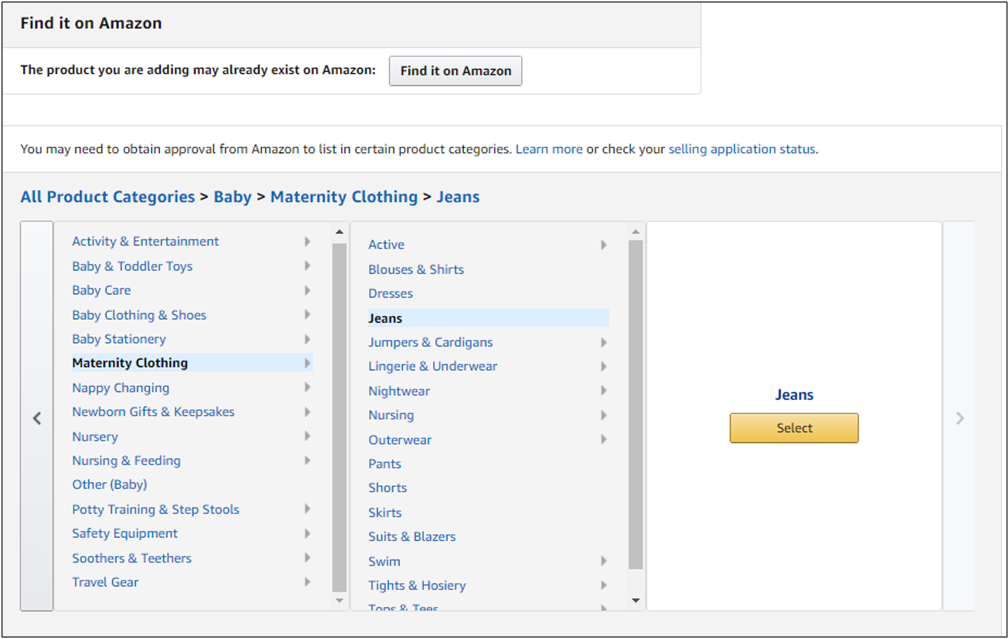Click the subcategory list vertical scrollbar
This screenshot has height=639, width=1008.
click(x=635, y=400)
